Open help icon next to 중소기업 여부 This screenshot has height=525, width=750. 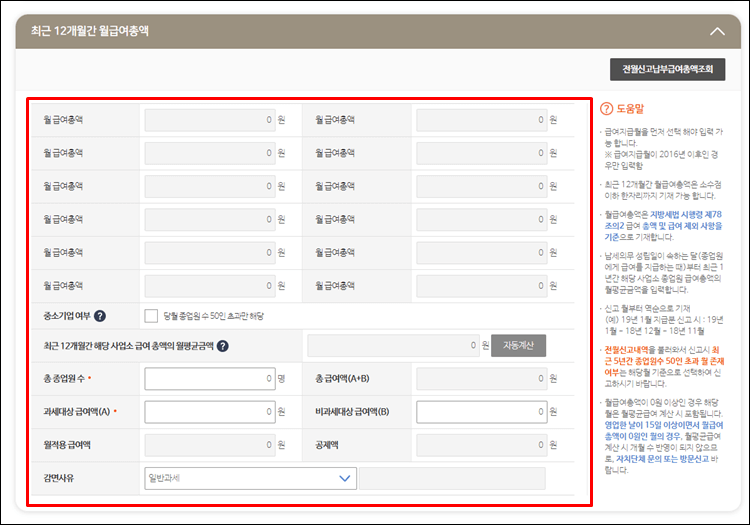(x=100, y=316)
